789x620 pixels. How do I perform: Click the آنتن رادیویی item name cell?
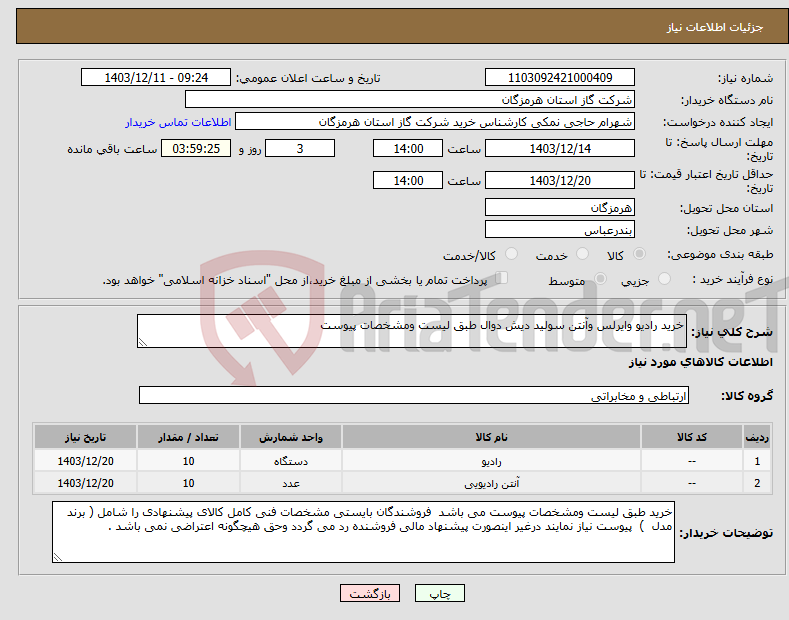pos(491,483)
